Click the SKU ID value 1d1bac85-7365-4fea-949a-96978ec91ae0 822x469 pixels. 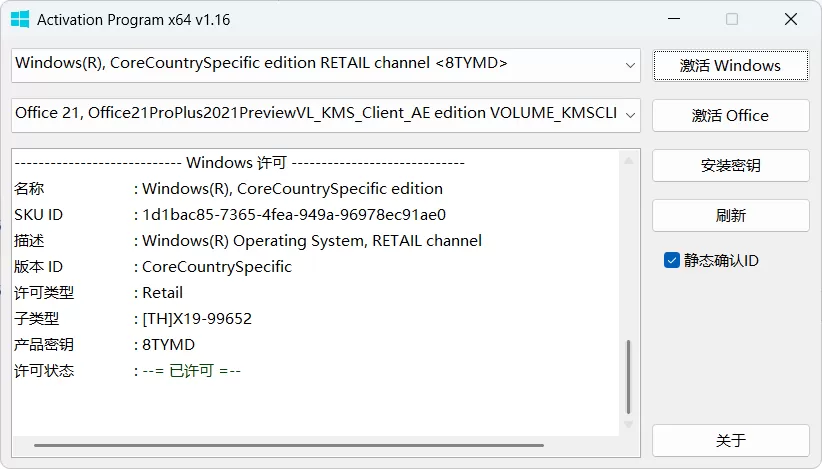click(x=294, y=215)
